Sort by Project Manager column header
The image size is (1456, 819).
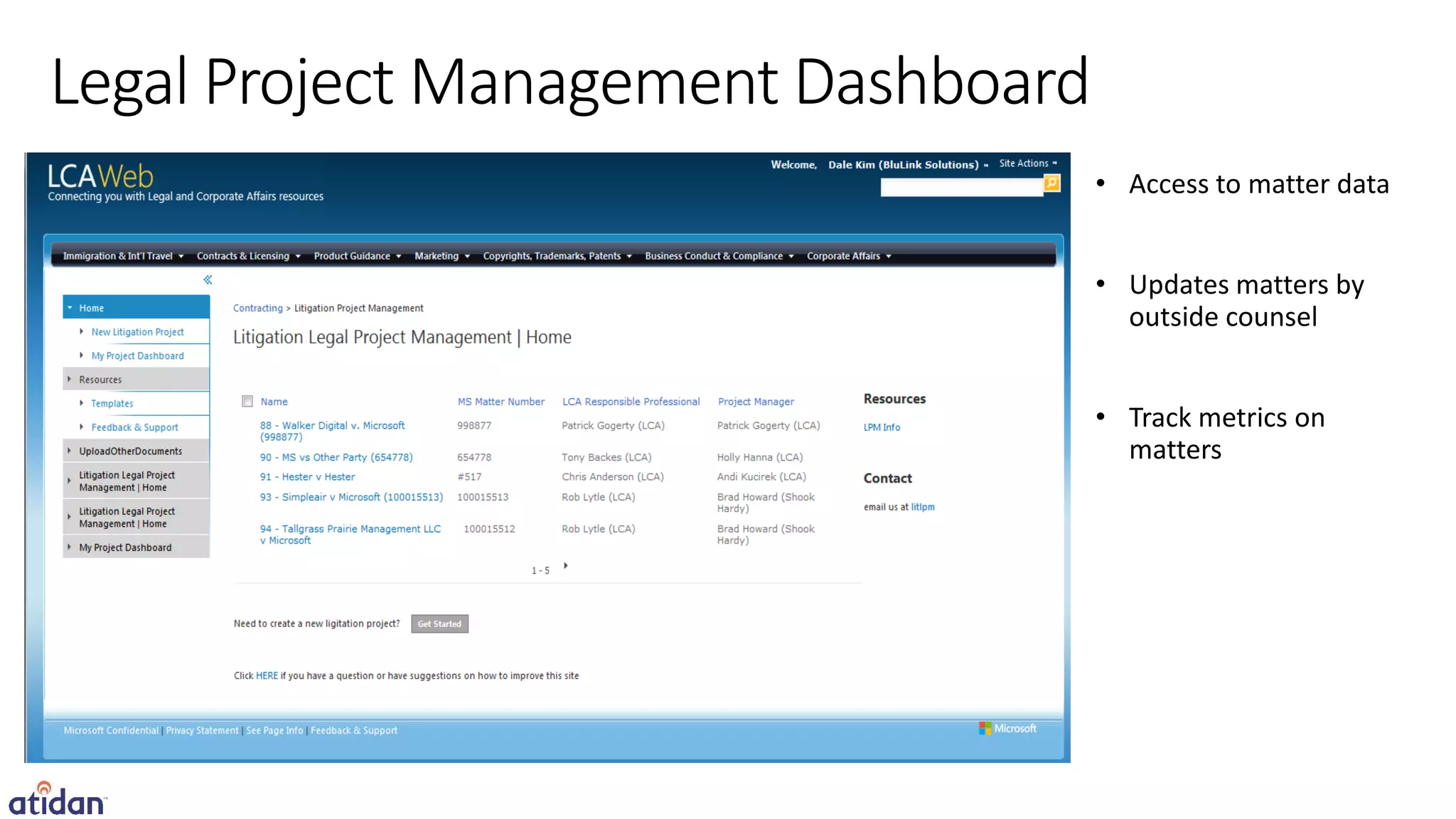click(756, 402)
